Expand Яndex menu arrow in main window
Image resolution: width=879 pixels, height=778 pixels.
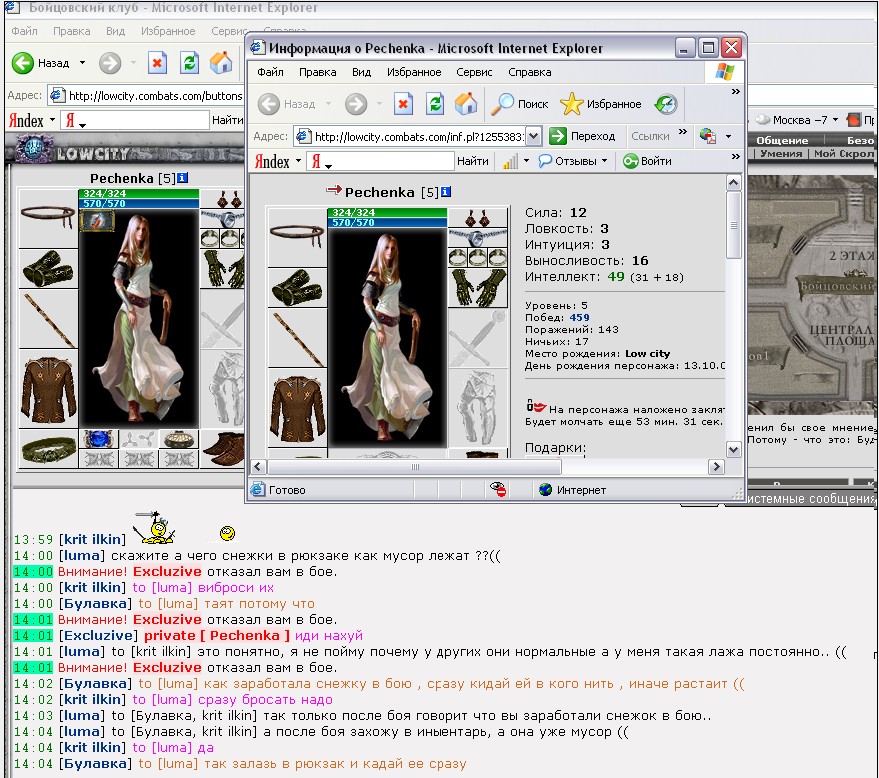coord(52,120)
